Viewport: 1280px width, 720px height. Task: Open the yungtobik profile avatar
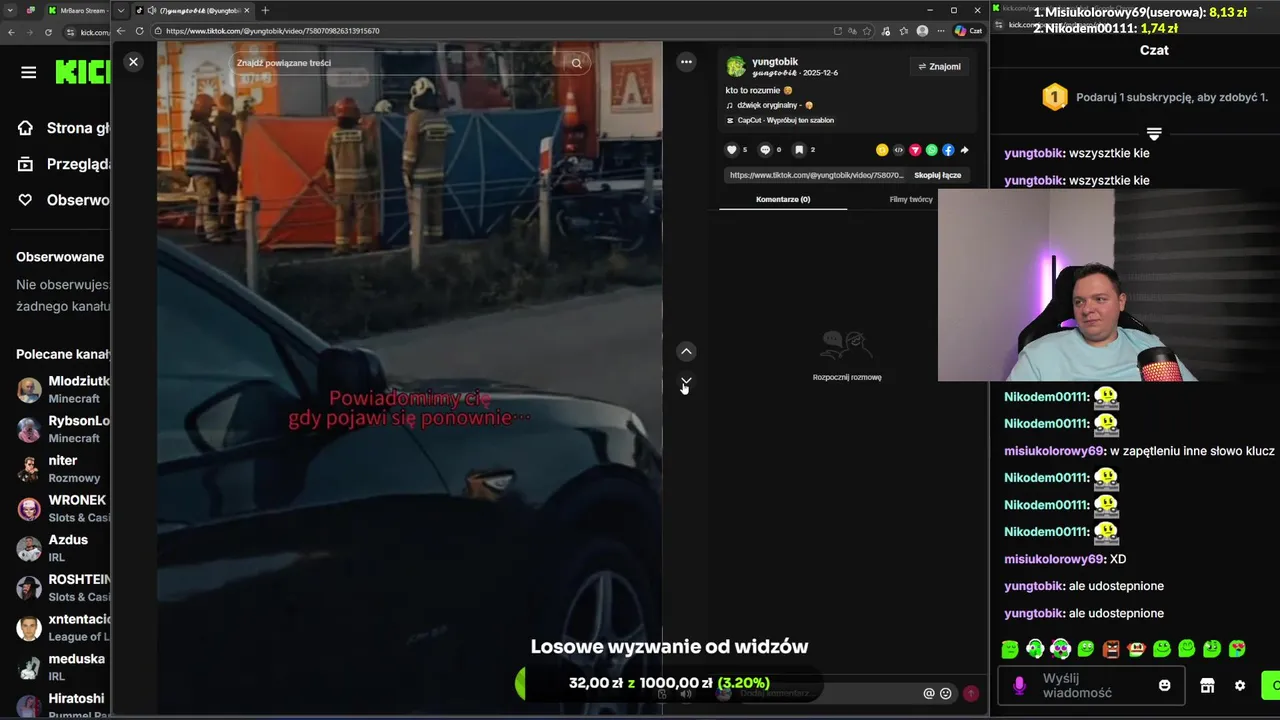pyautogui.click(x=736, y=67)
